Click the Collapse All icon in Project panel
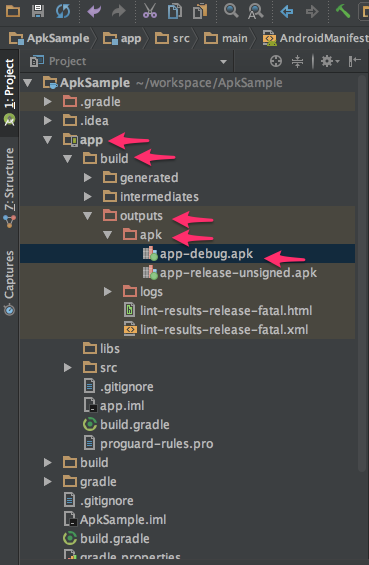 pos(297,61)
